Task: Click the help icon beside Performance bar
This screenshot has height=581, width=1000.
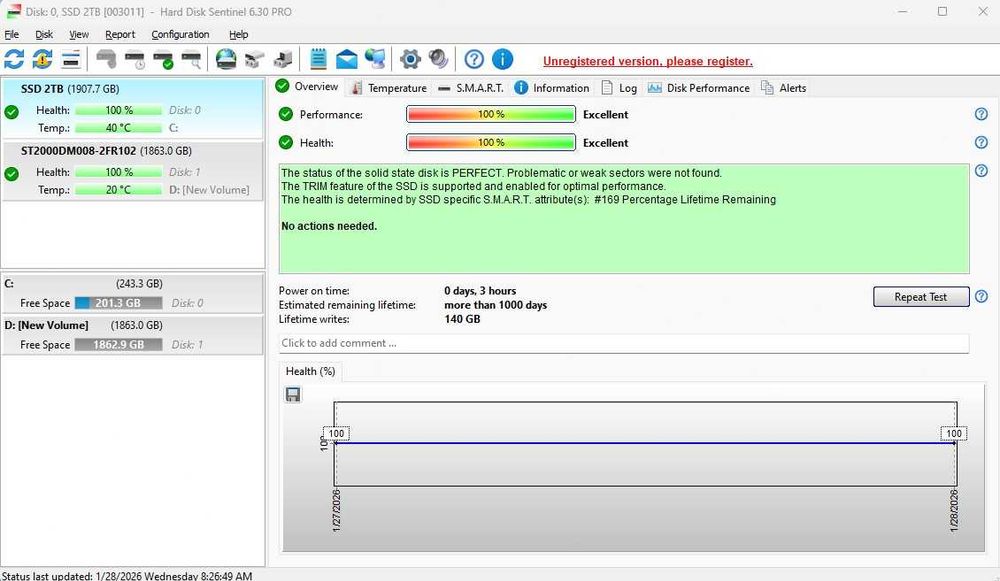Action: tap(982, 114)
